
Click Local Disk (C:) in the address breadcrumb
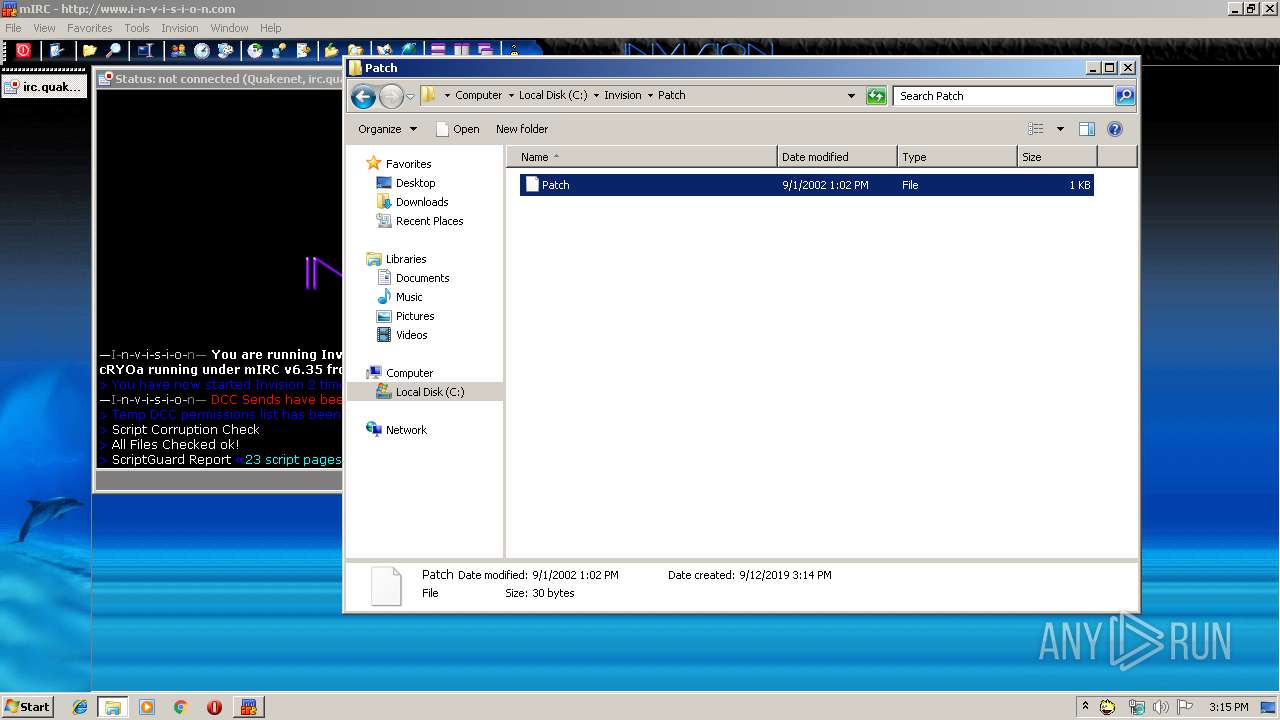(552, 95)
